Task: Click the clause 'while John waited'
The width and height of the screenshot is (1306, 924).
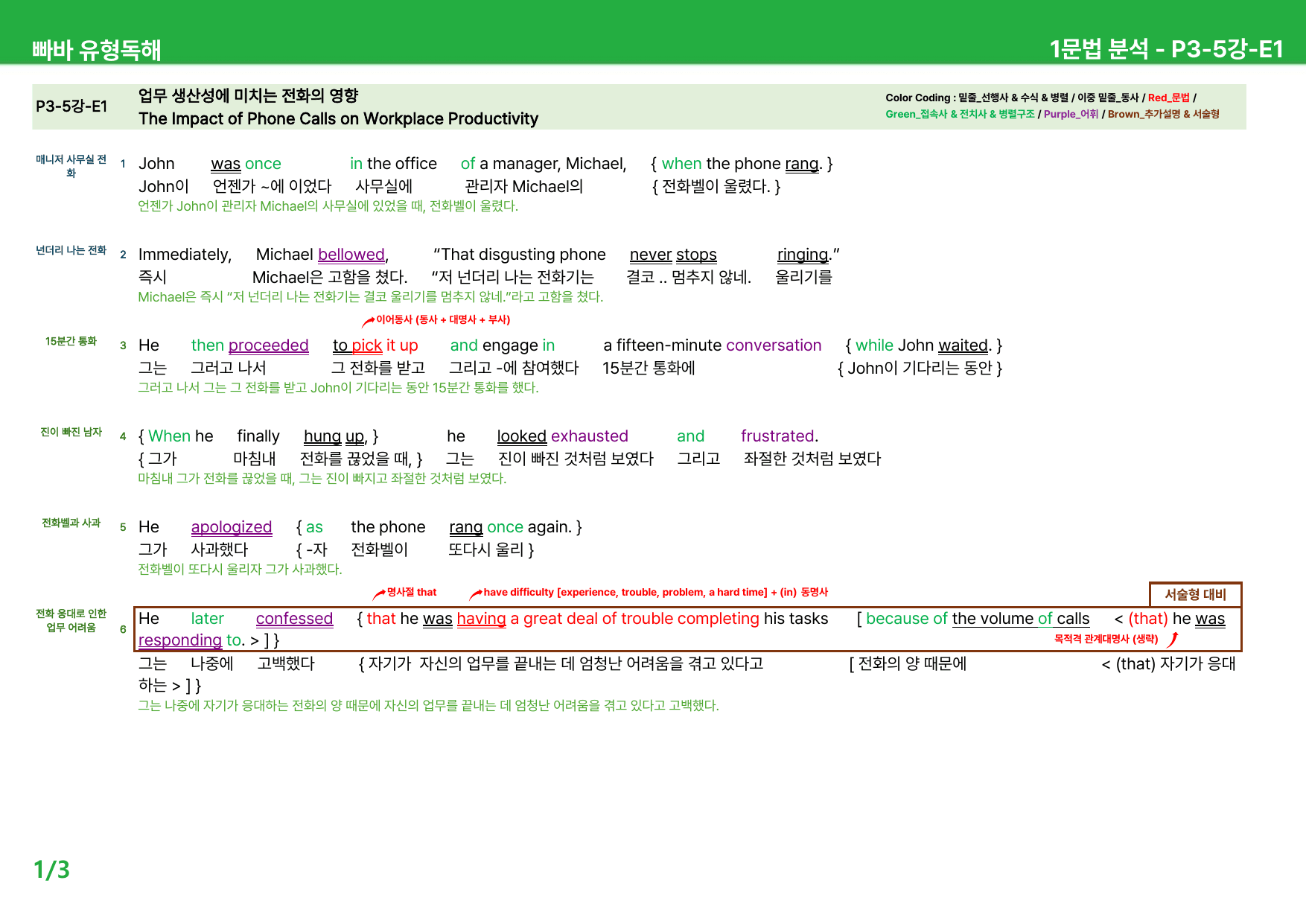Action: (x=922, y=345)
